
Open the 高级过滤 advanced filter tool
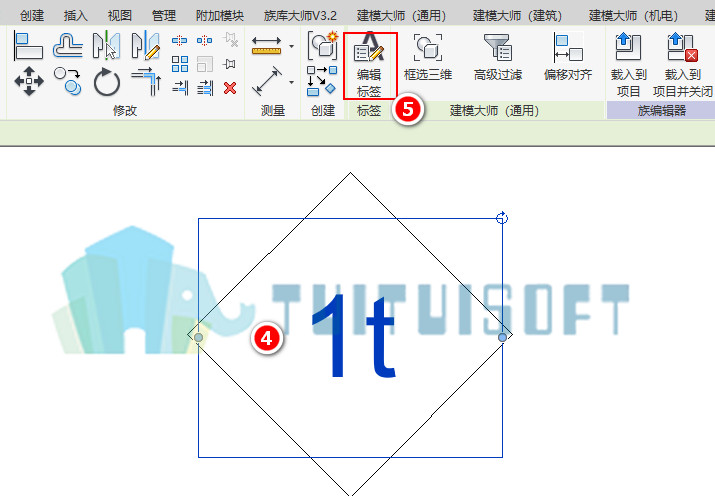coord(497,57)
